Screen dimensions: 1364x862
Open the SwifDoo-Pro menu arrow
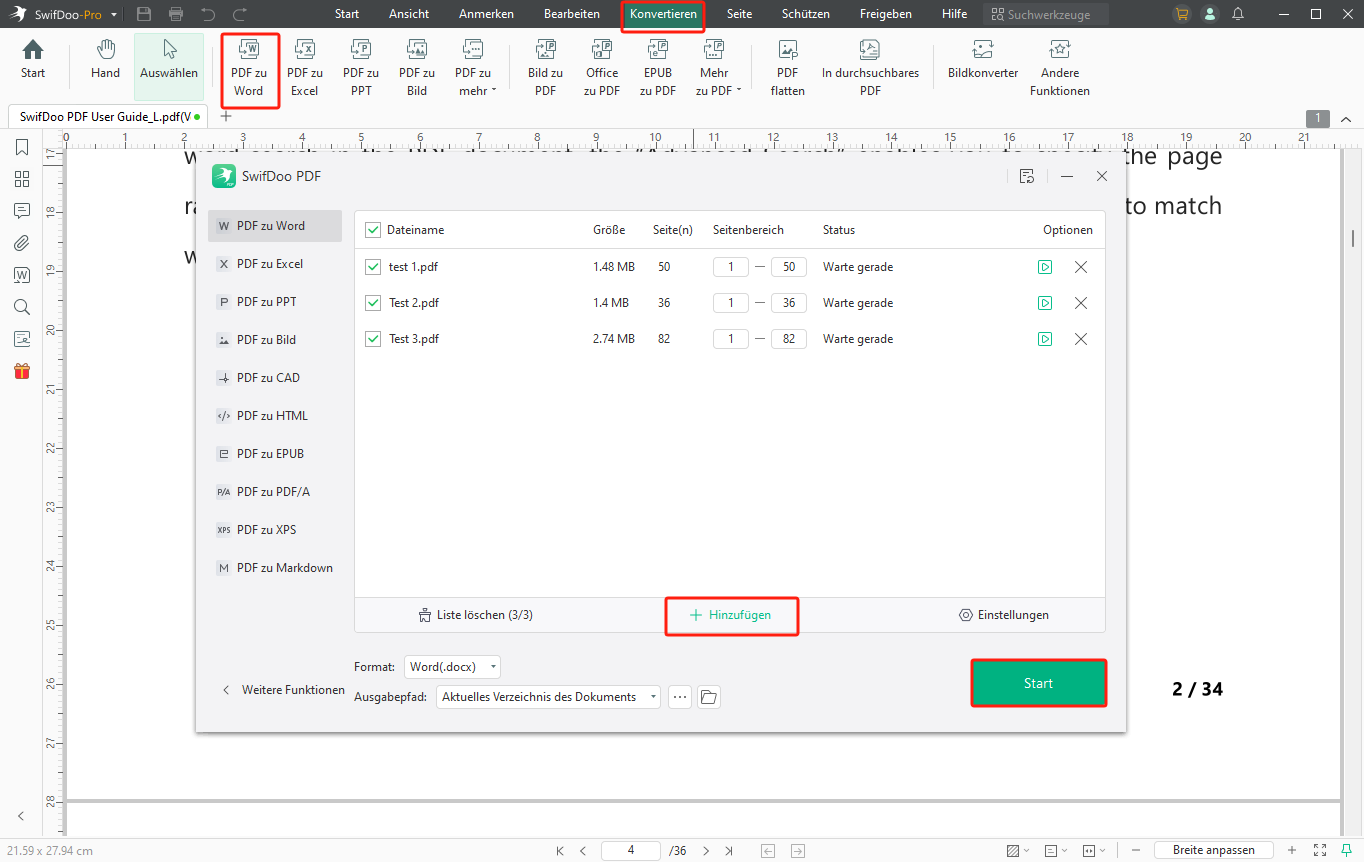click(x=114, y=15)
